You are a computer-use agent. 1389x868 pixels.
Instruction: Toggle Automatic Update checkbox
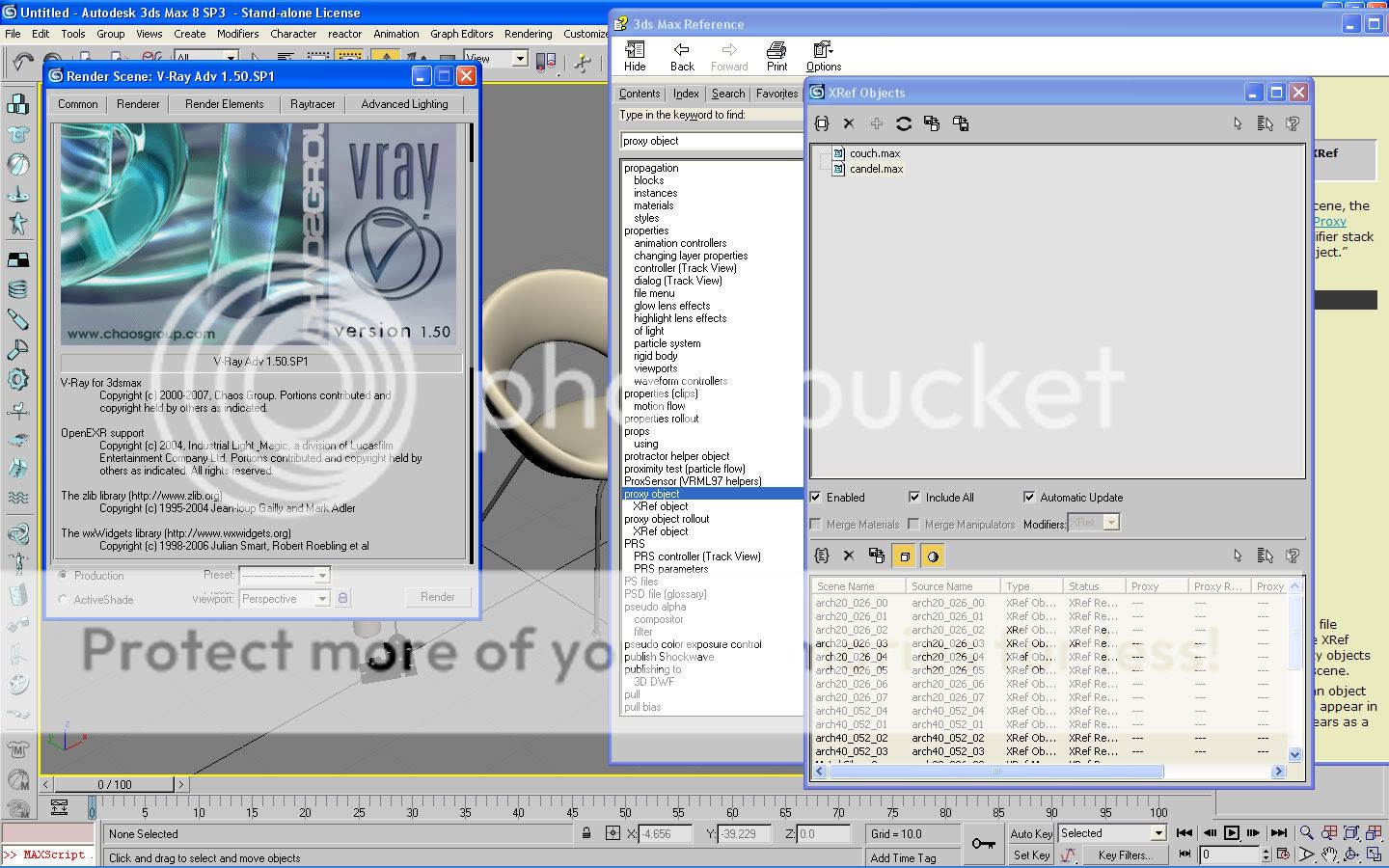pos(1029,498)
